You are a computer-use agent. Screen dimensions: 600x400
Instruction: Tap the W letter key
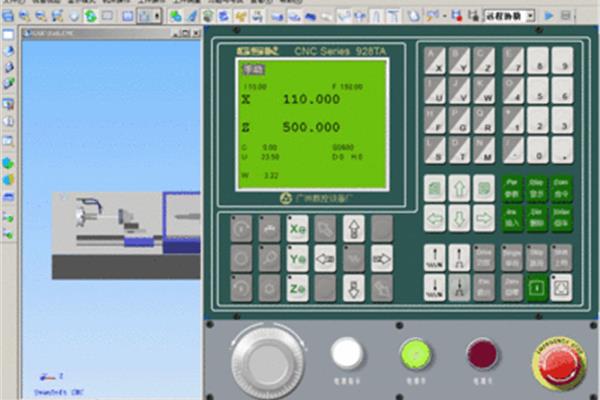[484, 90]
